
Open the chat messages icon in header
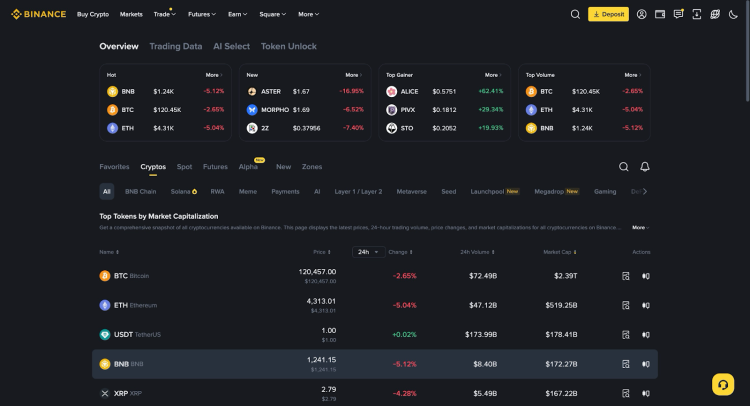679,14
